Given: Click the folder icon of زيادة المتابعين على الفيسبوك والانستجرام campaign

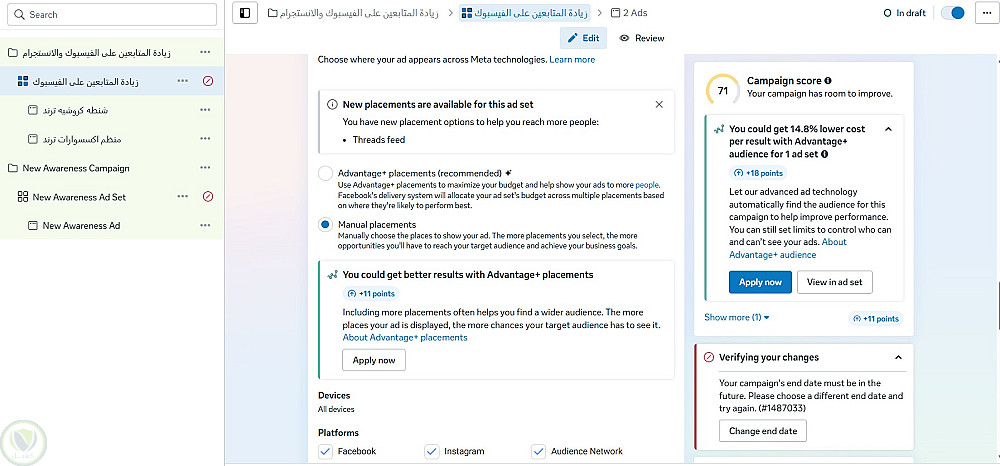Looking at the screenshot, I should (12, 53).
